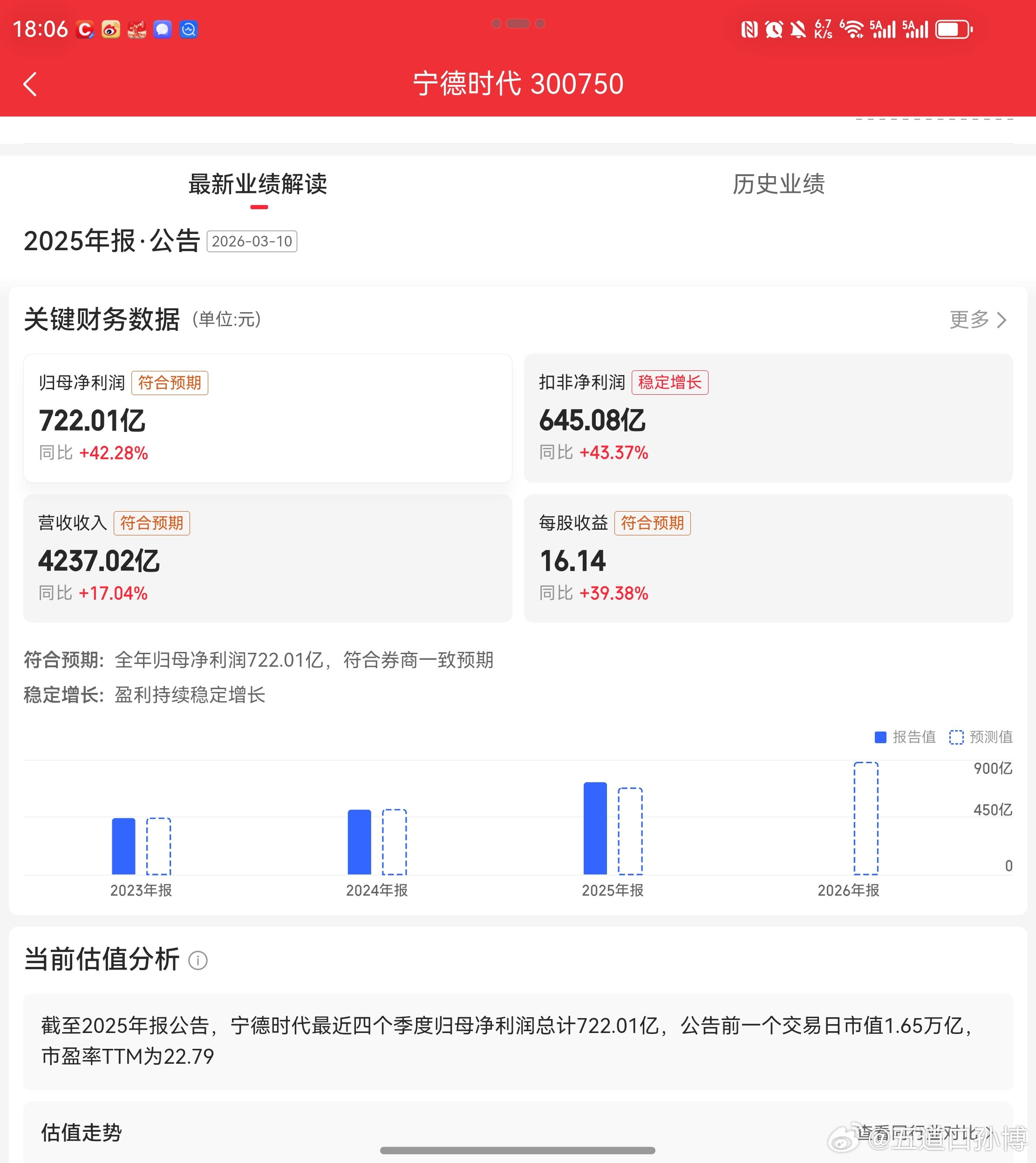
Task: Open the 2026-03-10 announcement date chip
Action: coord(252,242)
